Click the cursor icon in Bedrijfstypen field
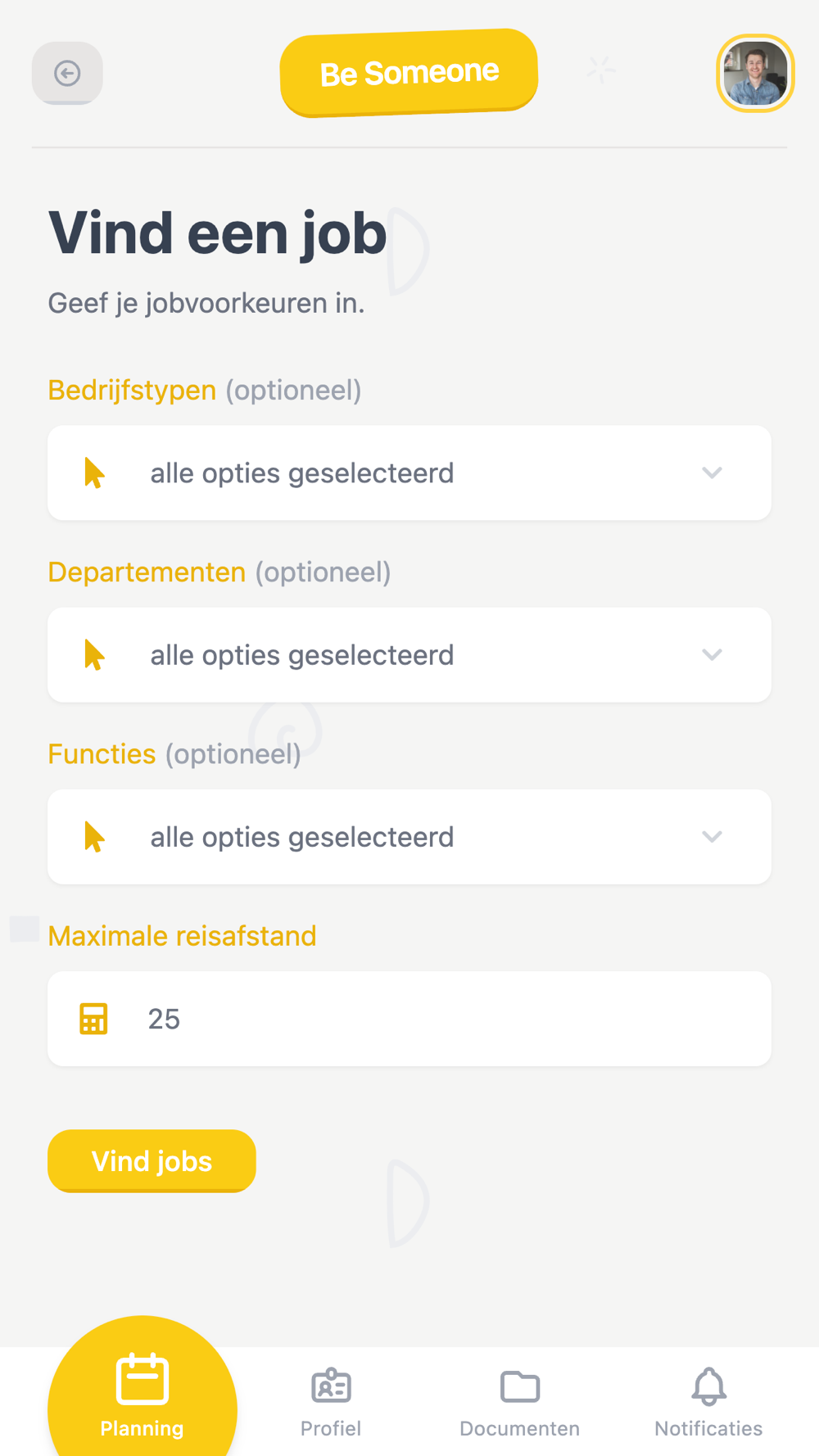819x1456 pixels. click(94, 473)
